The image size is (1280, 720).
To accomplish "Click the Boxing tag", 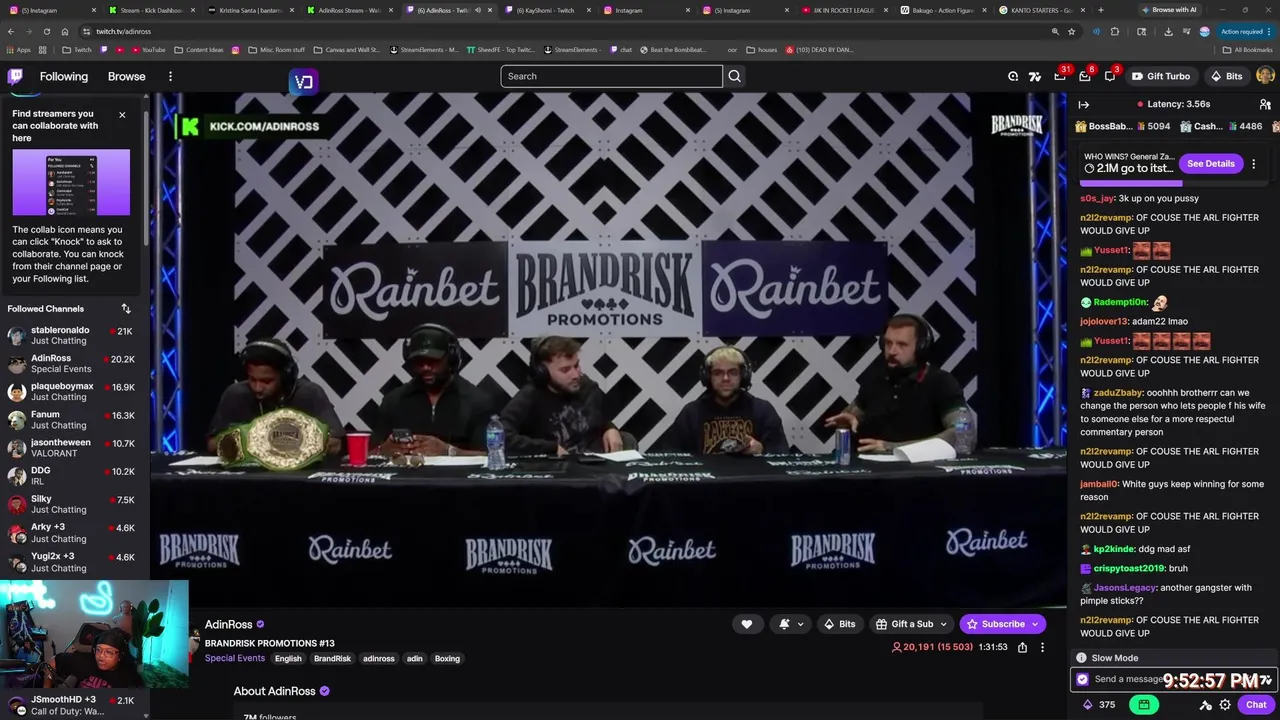I will [x=447, y=658].
